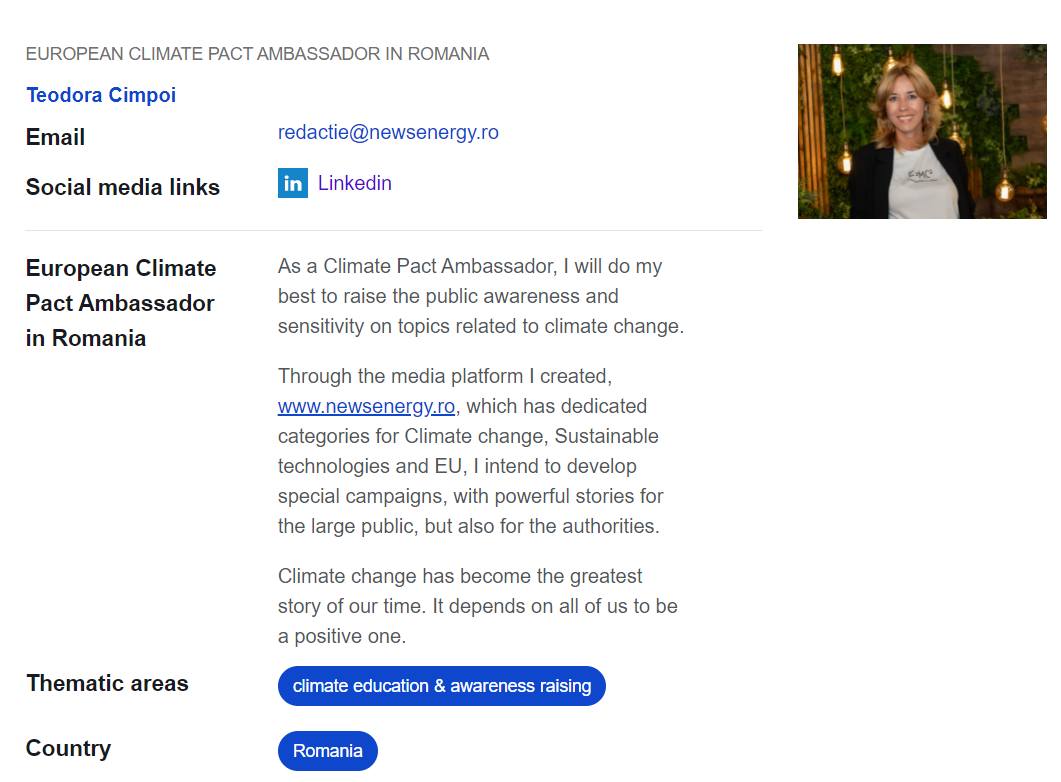The image size is (1061, 782).
Task: Click the horizontal divider below social links
Action: pos(394,231)
